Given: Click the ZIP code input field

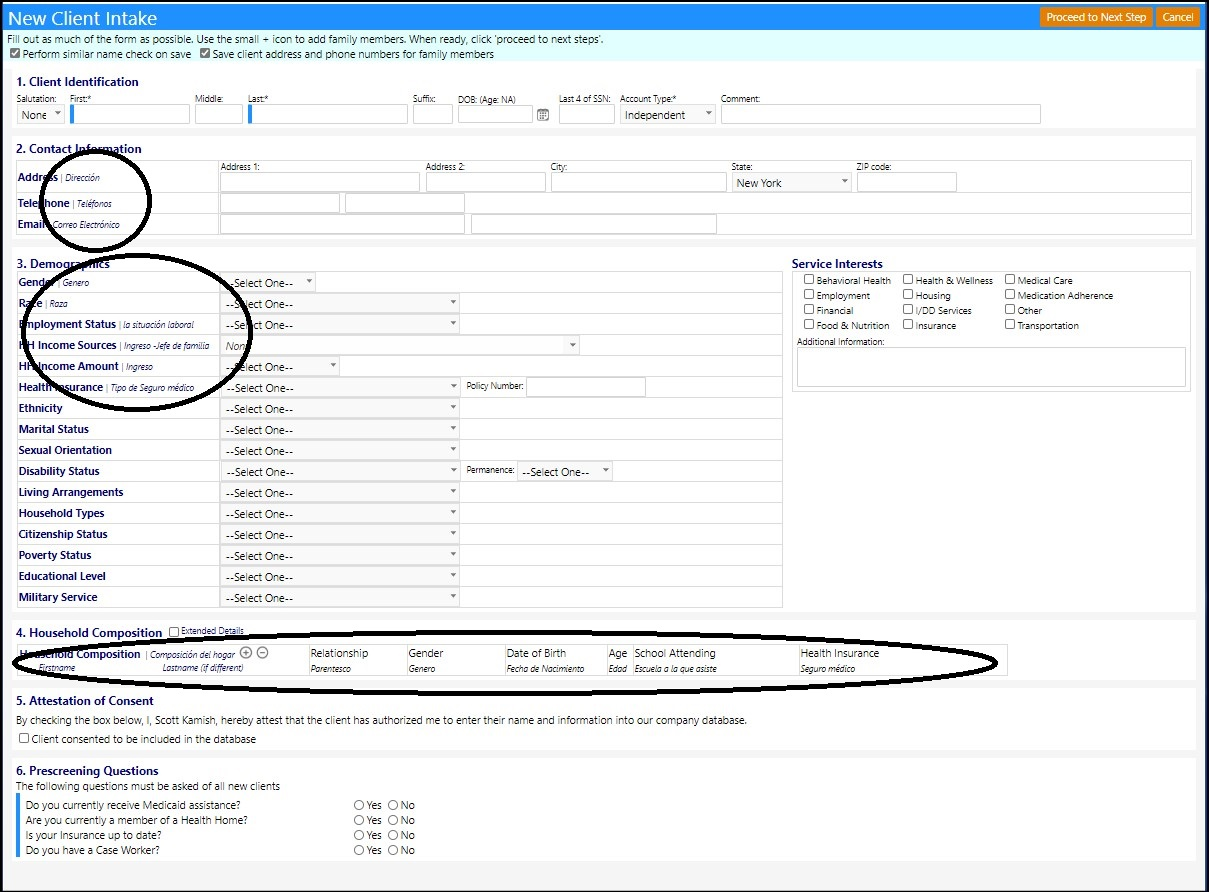Looking at the screenshot, I should point(907,182).
